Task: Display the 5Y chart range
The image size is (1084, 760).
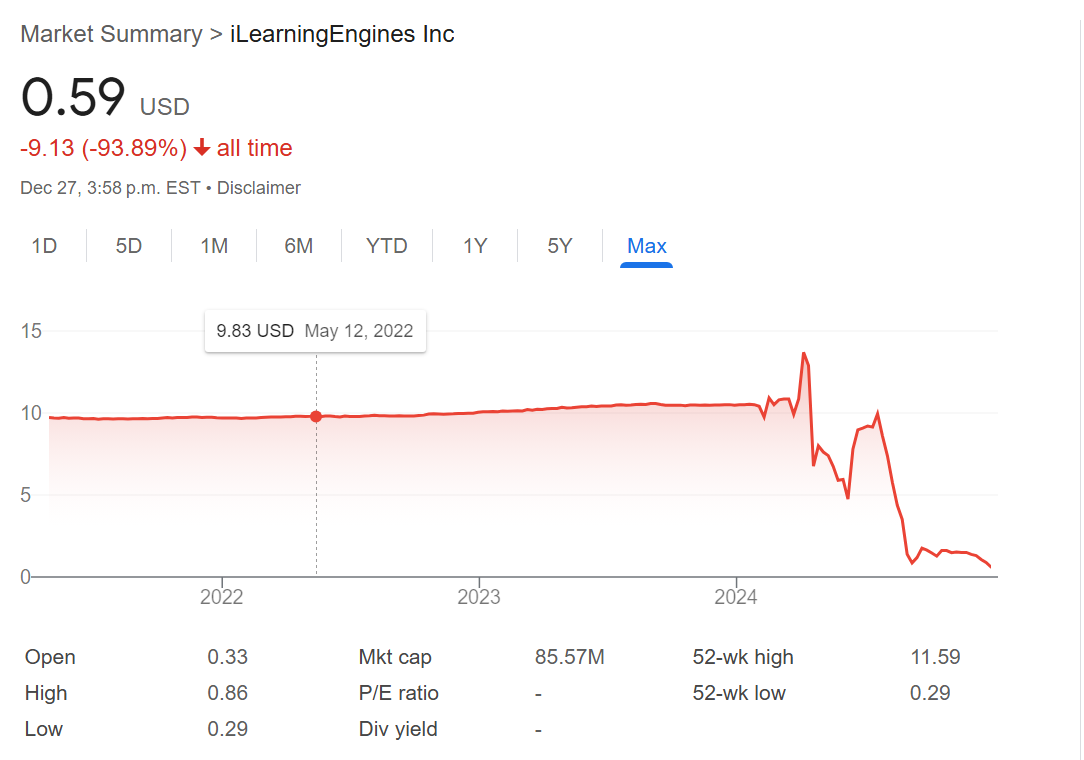Action: point(560,246)
